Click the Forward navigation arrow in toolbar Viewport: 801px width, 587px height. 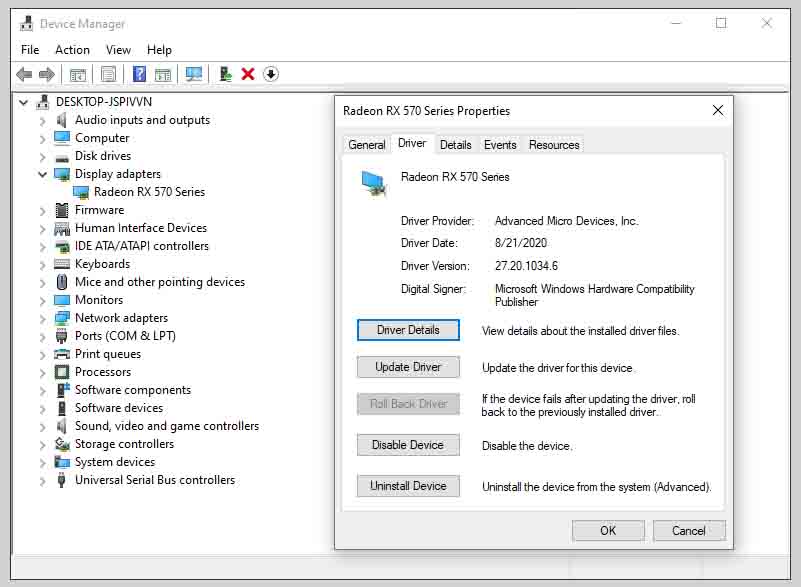pos(45,73)
